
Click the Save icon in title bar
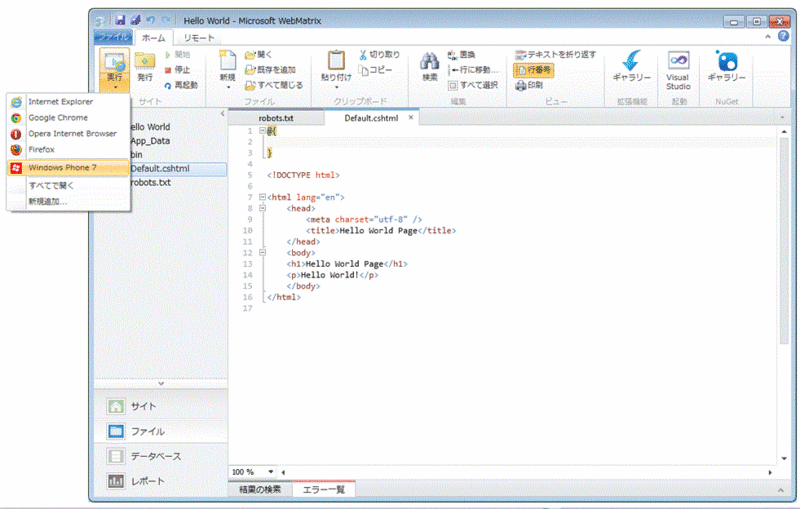point(120,20)
